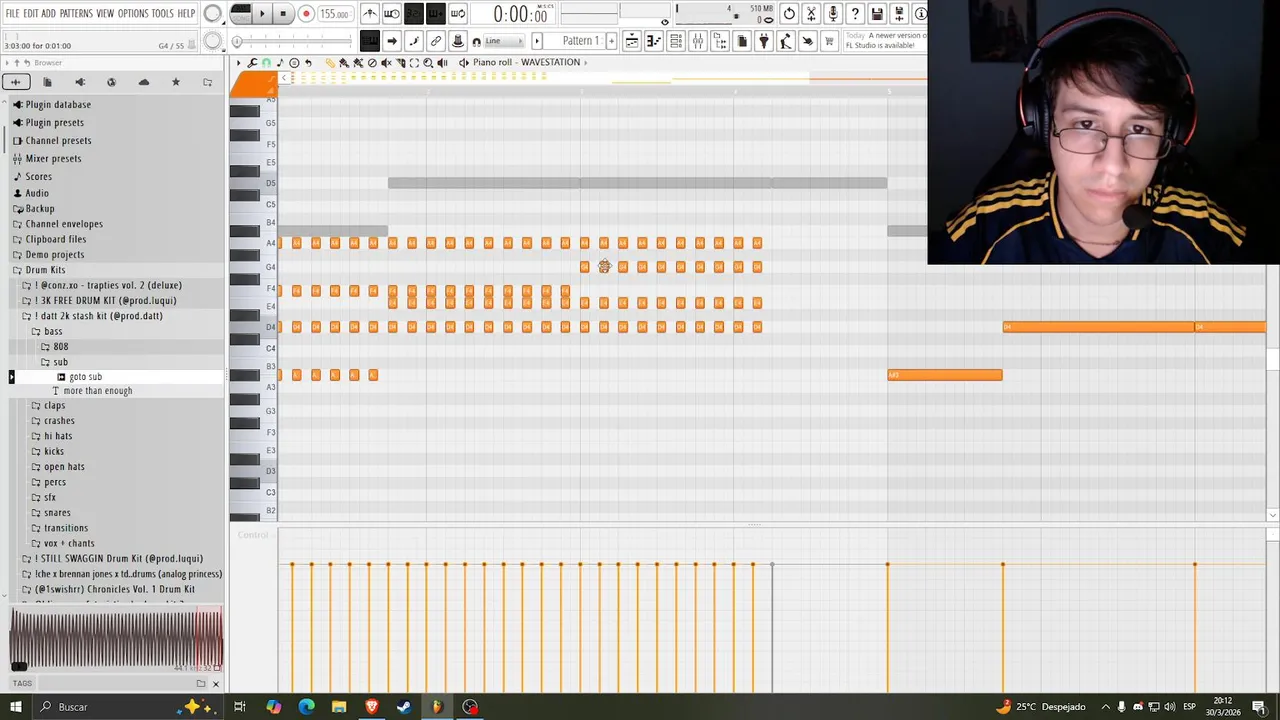
Task: Save project with floppy disk icon
Action: click(877, 14)
